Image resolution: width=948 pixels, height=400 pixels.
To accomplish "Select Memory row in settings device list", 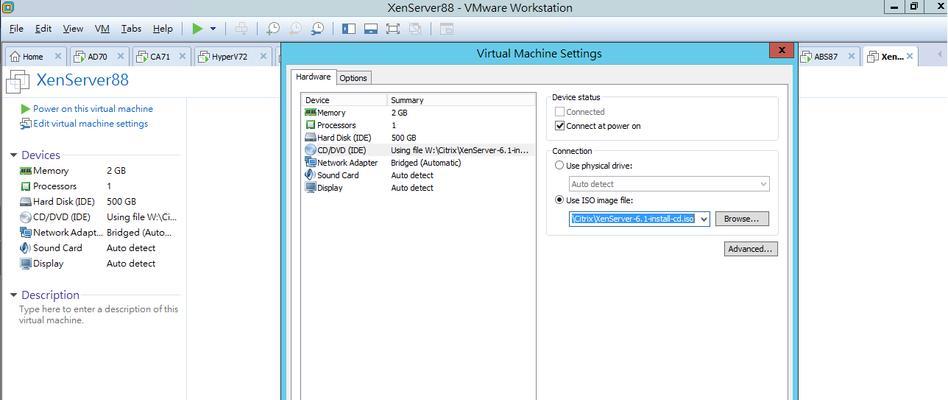I will click(x=418, y=112).
